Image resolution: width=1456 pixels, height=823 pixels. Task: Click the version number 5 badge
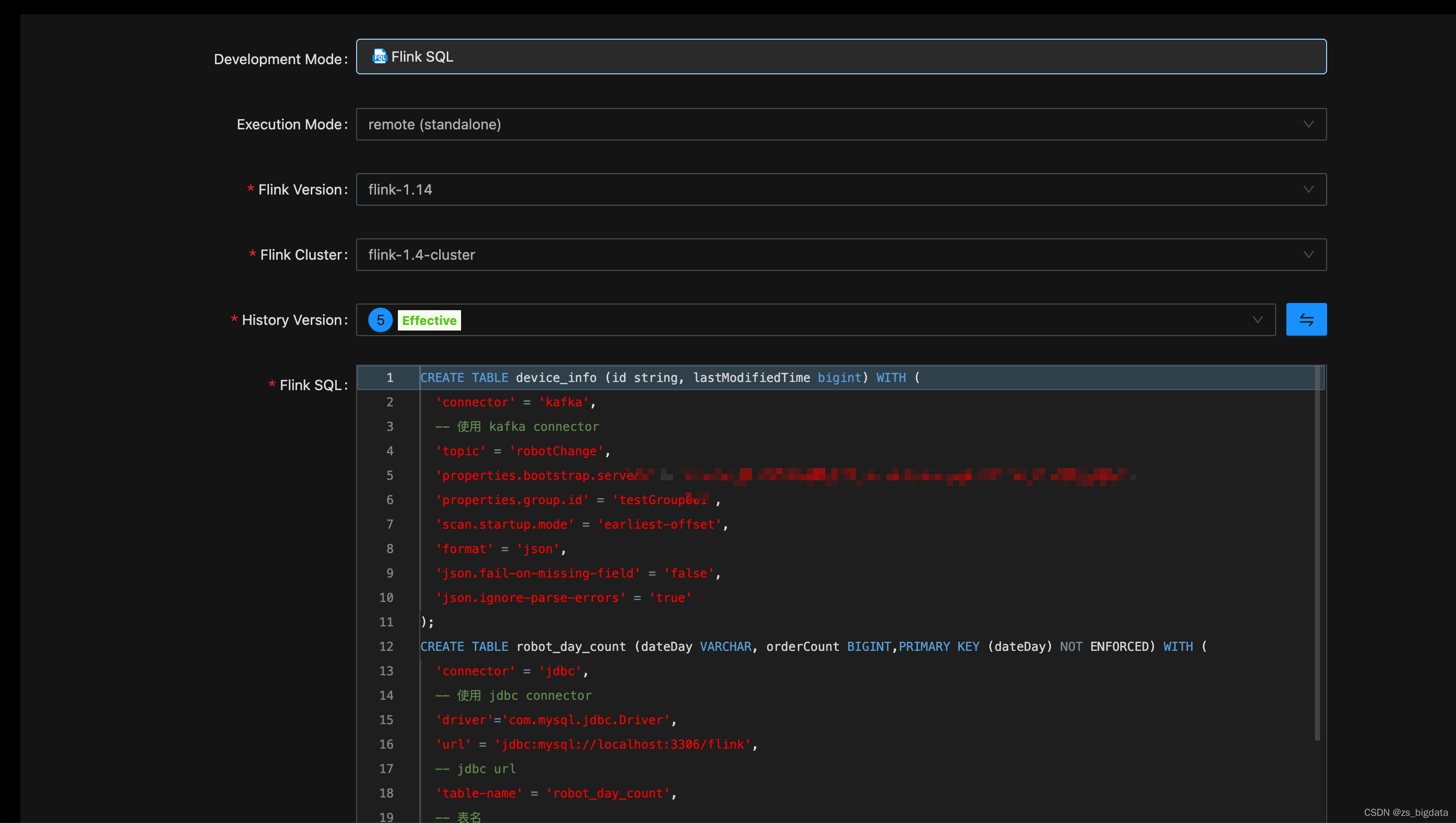point(381,320)
